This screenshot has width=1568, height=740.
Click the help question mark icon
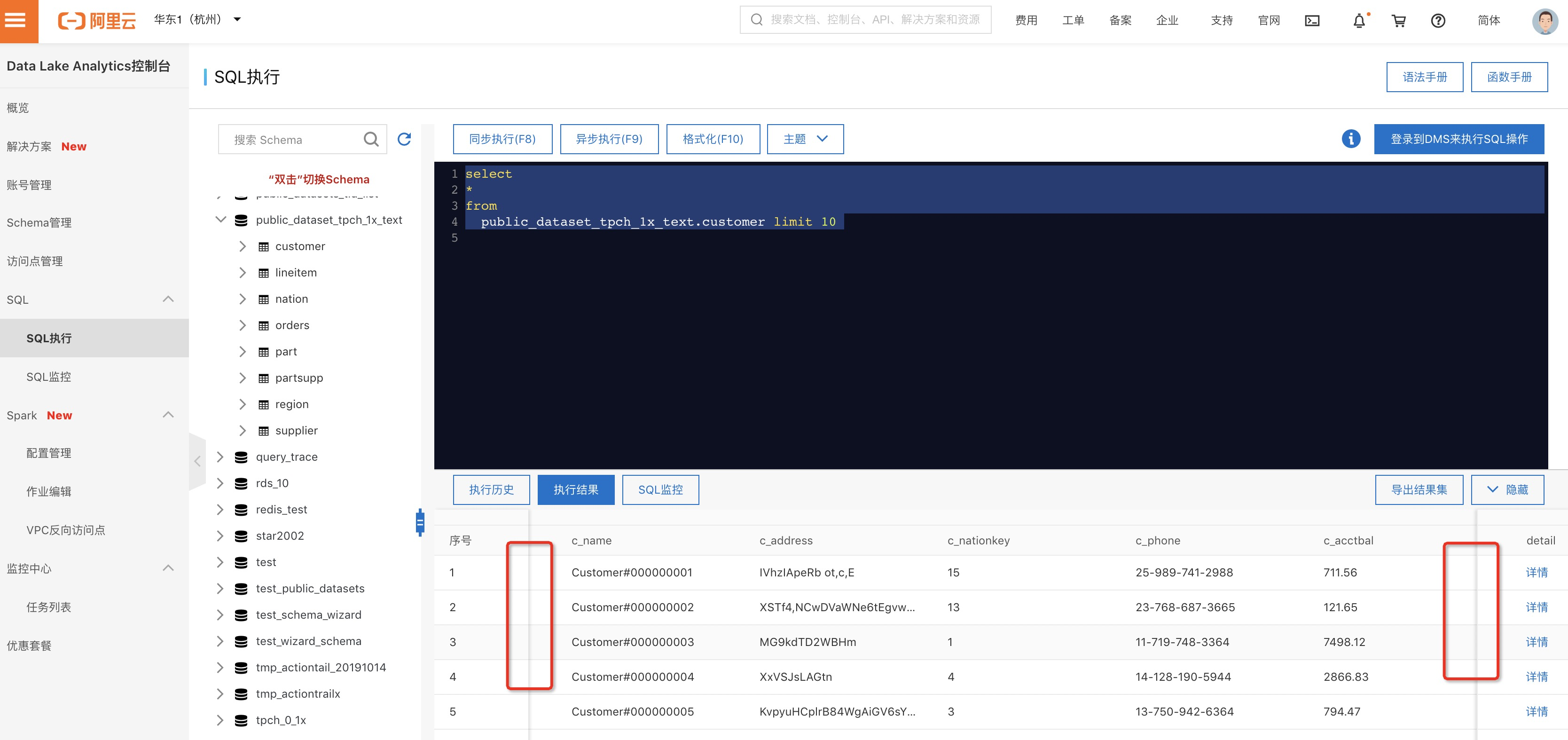coord(1438,21)
